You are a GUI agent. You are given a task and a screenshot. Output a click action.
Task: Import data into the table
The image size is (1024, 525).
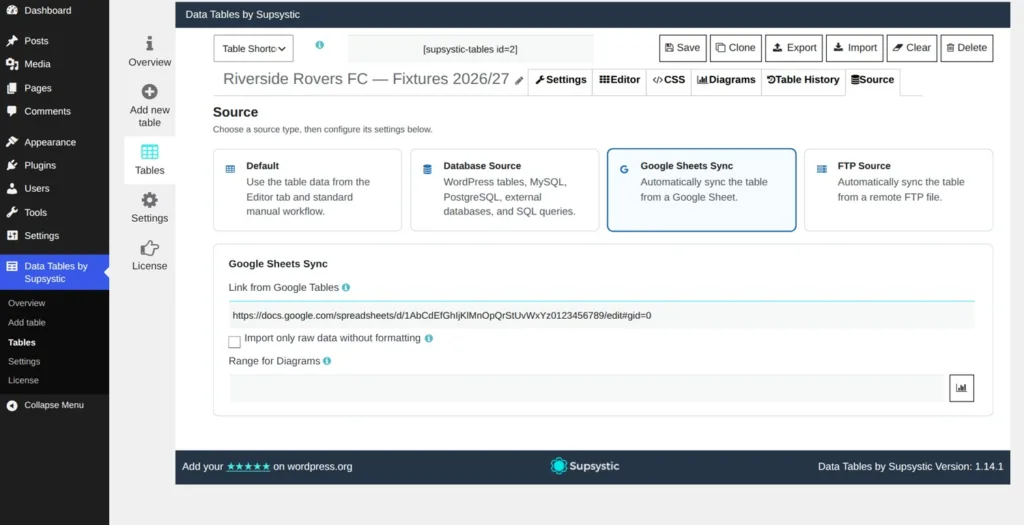click(x=855, y=48)
